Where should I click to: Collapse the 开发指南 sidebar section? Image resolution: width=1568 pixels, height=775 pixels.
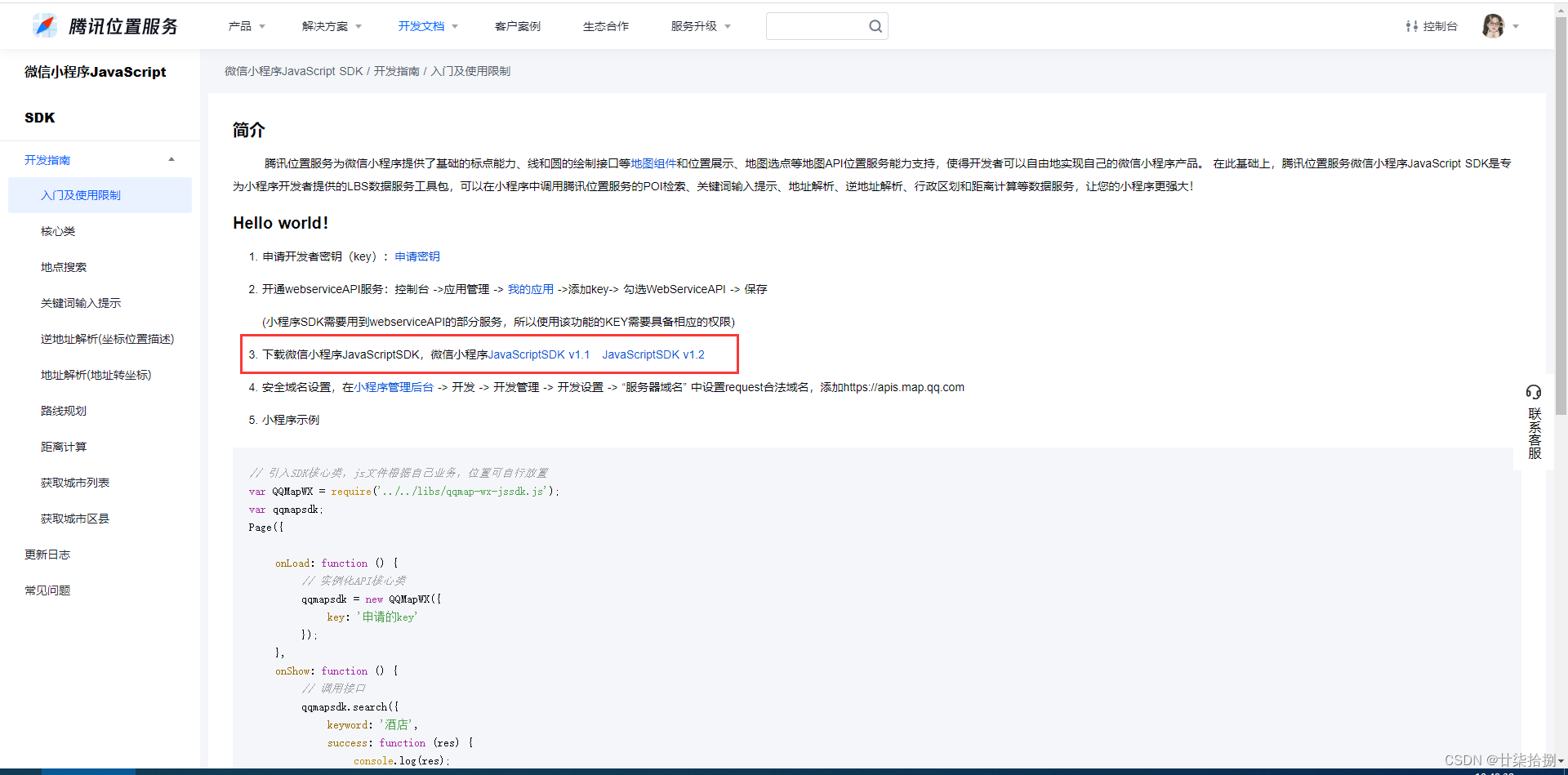click(171, 159)
